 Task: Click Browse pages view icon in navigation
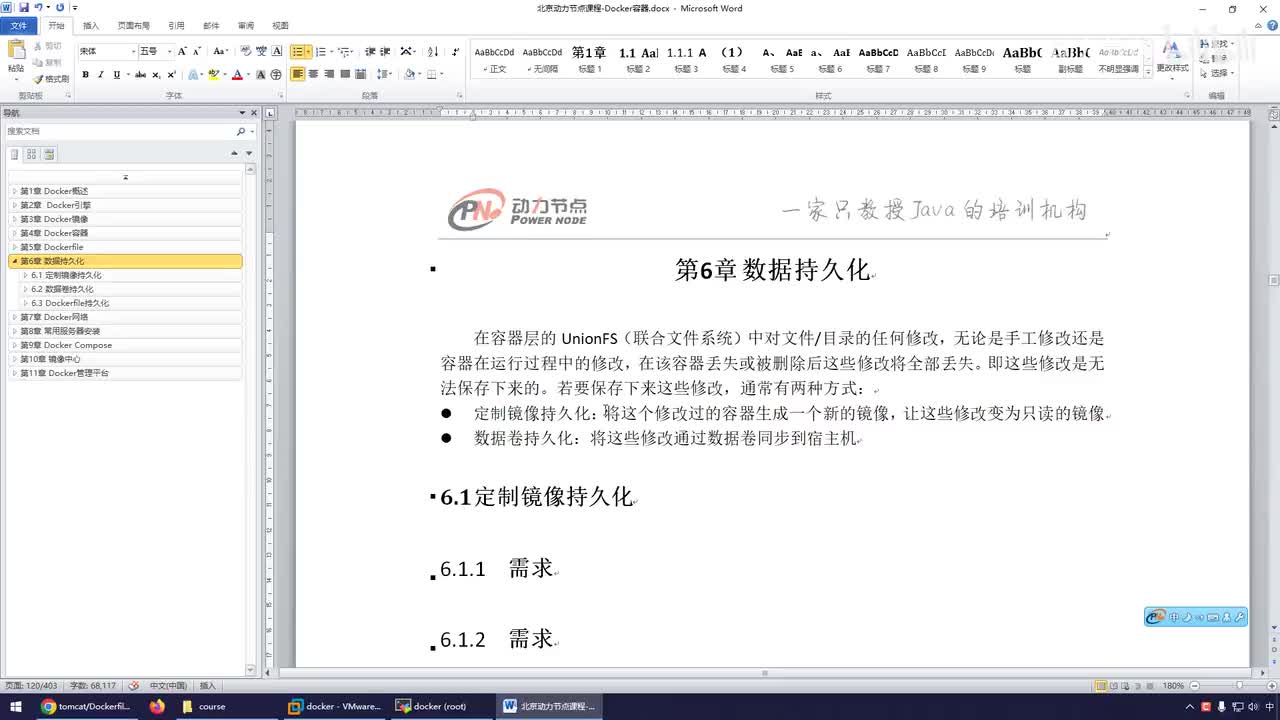coord(32,154)
